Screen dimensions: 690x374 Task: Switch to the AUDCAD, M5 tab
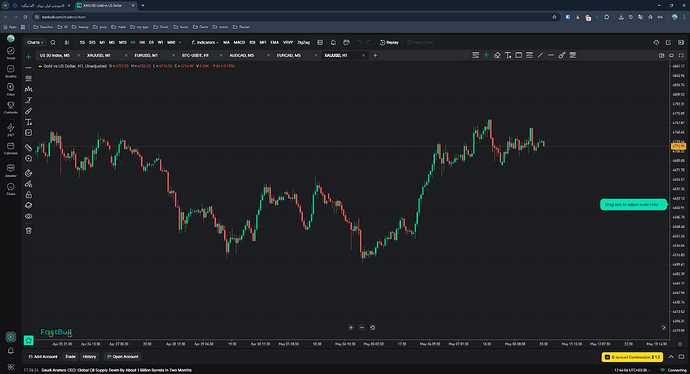(242, 55)
